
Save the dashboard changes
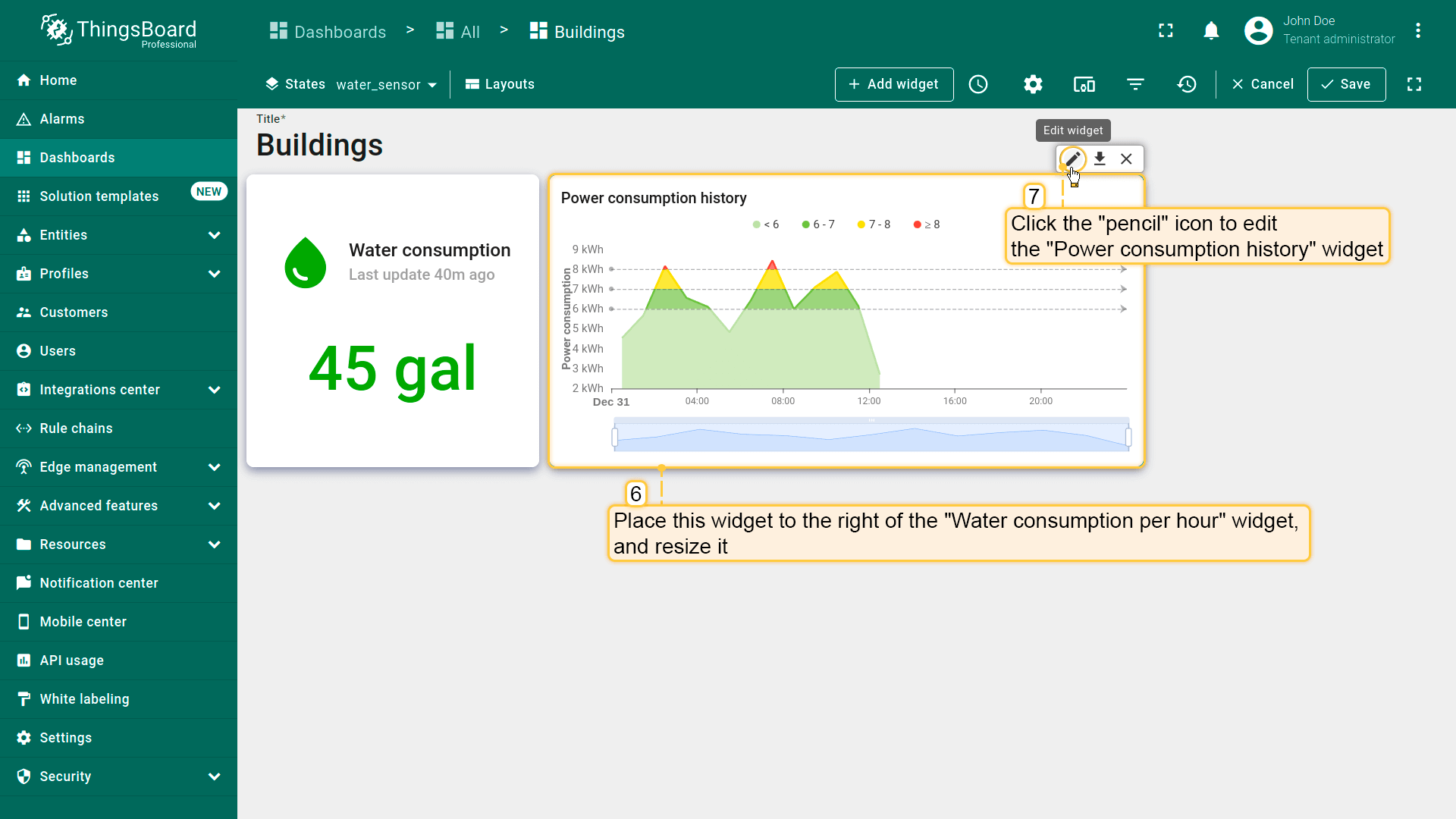(1346, 84)
